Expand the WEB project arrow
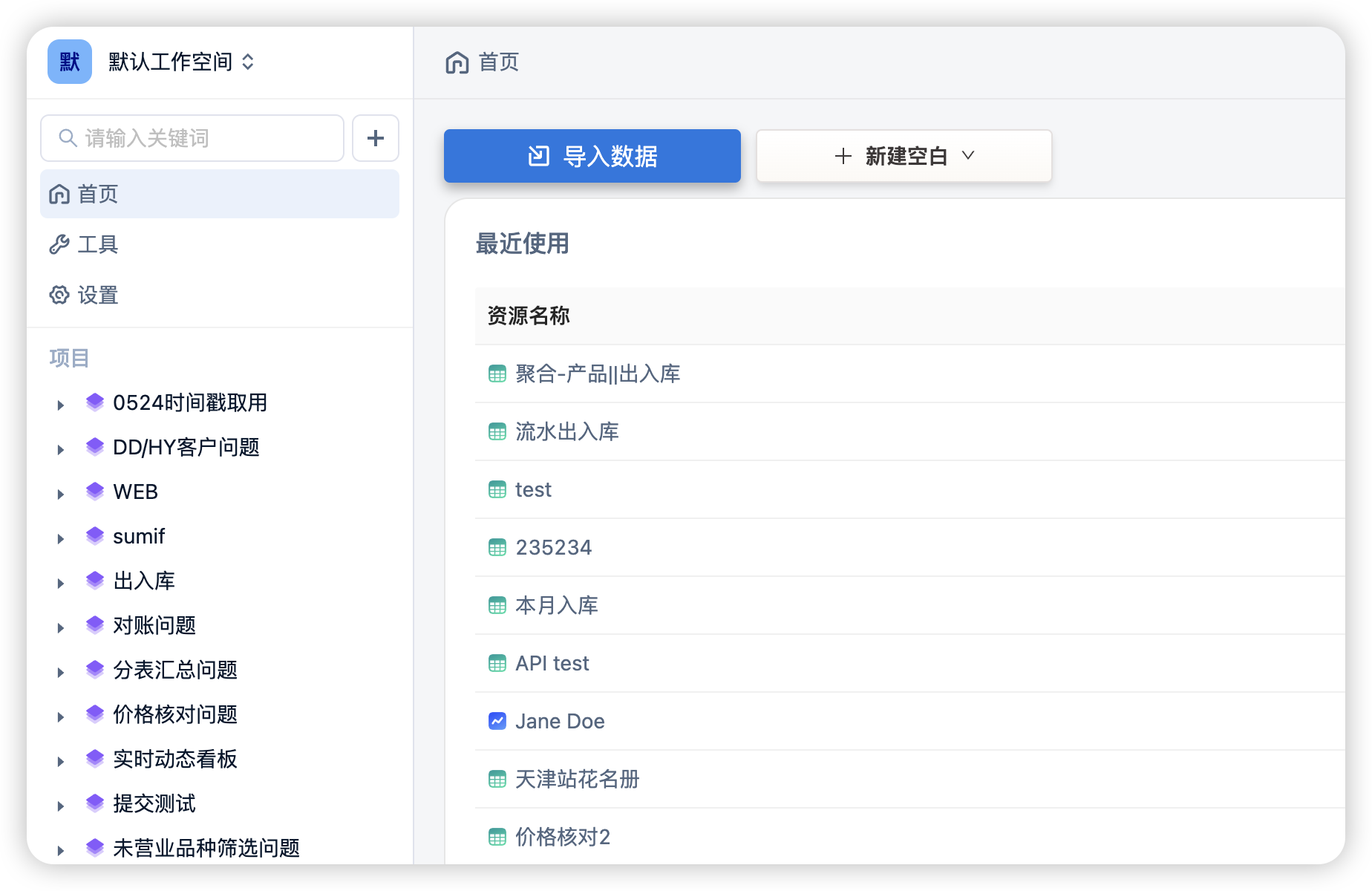Screen dimensions: 1372x891 [61, 494]
